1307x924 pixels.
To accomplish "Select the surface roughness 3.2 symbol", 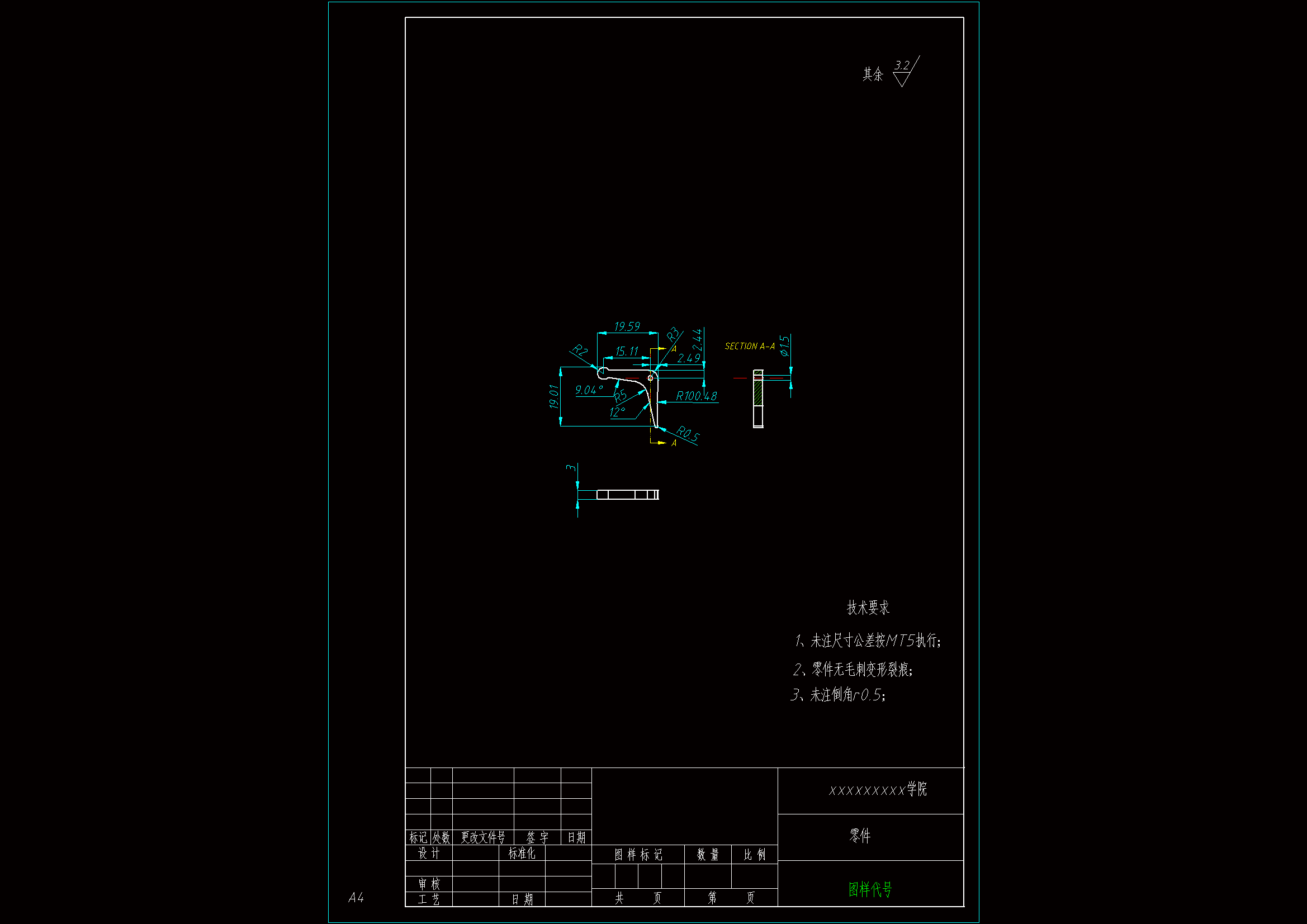I will (x=902, y=72).
